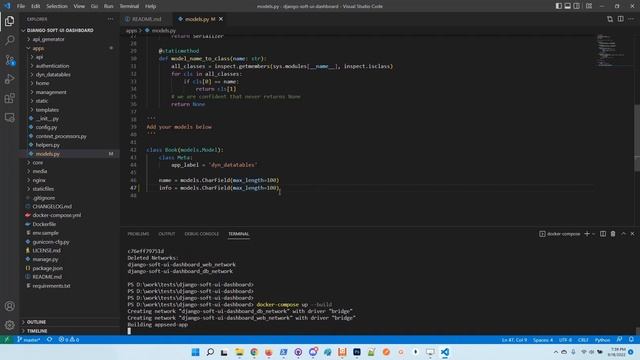This screenshot has width=640, height=360.
Task: Switch to the Output panel tab
Action: click(167, 234)
